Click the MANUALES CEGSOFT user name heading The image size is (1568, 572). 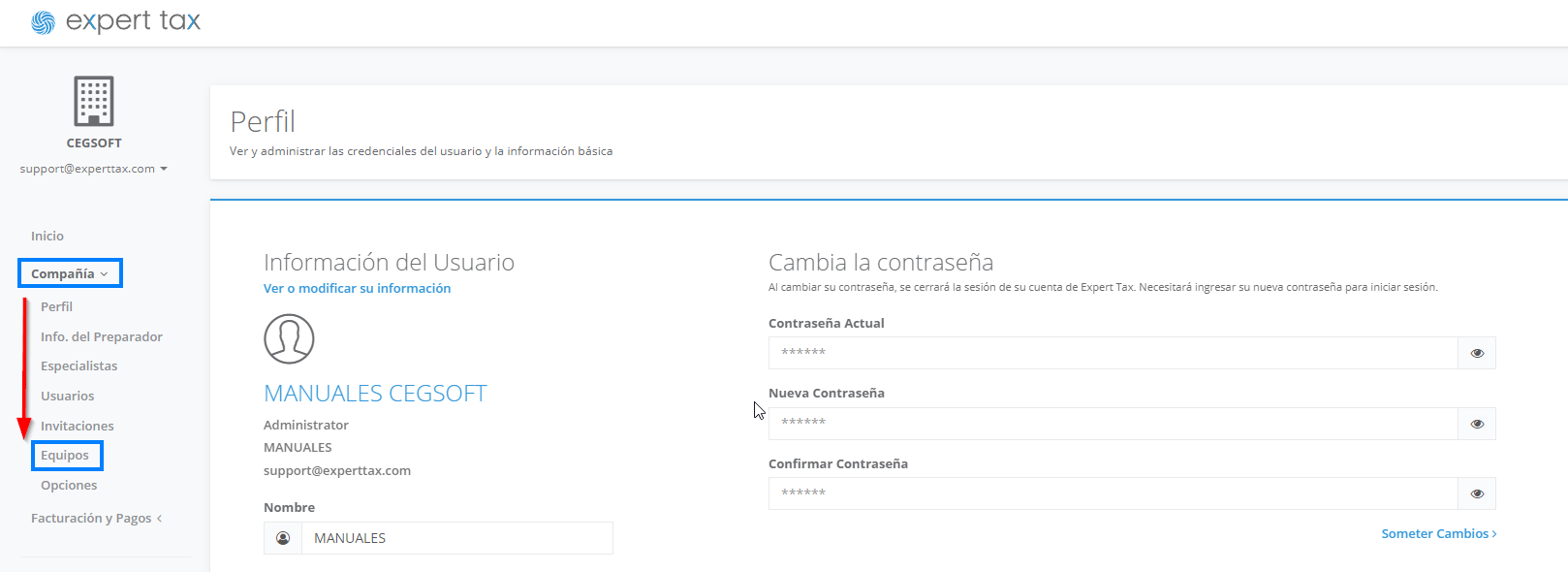375,394
